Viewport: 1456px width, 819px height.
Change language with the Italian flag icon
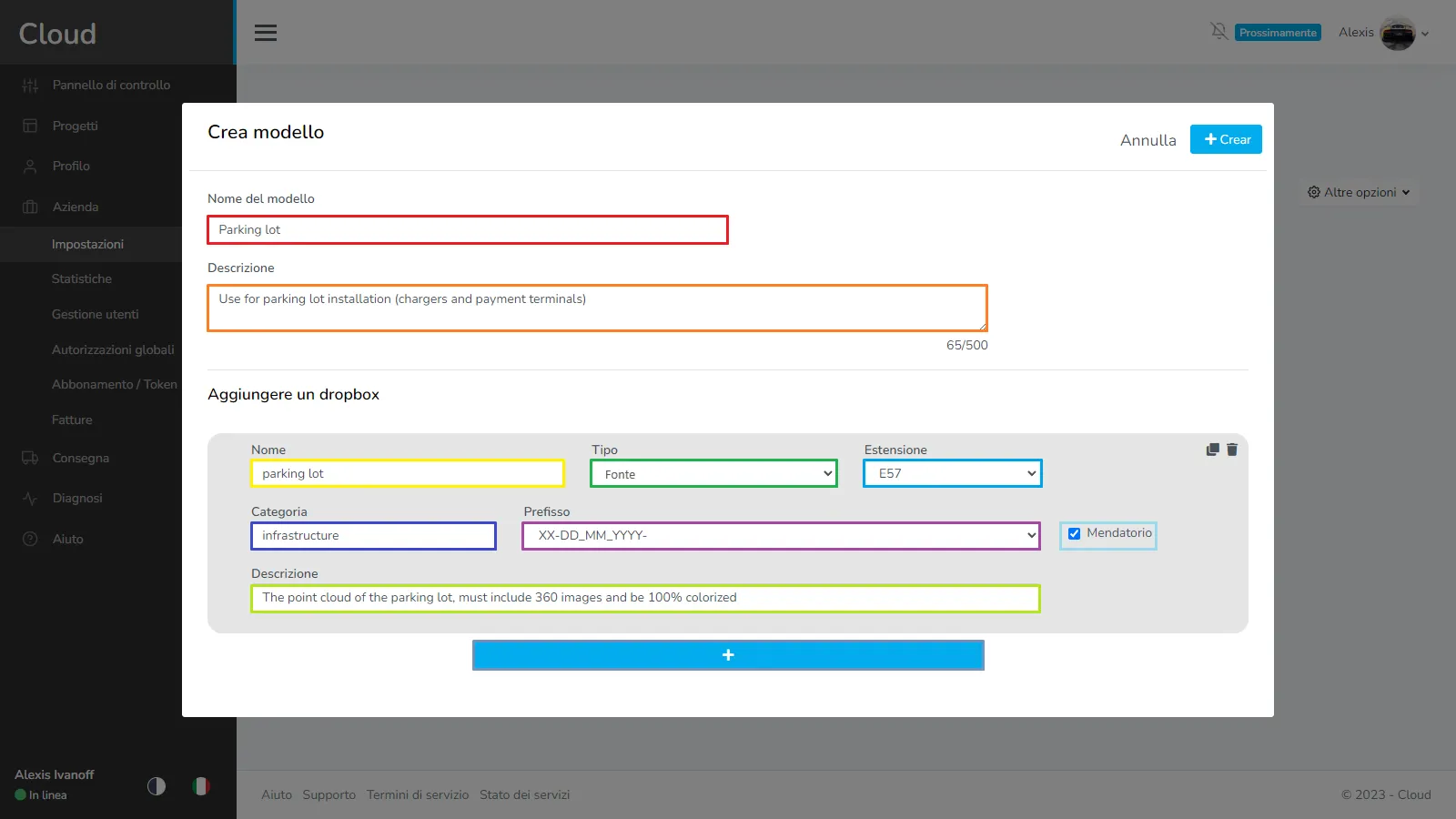pos(201,786)
